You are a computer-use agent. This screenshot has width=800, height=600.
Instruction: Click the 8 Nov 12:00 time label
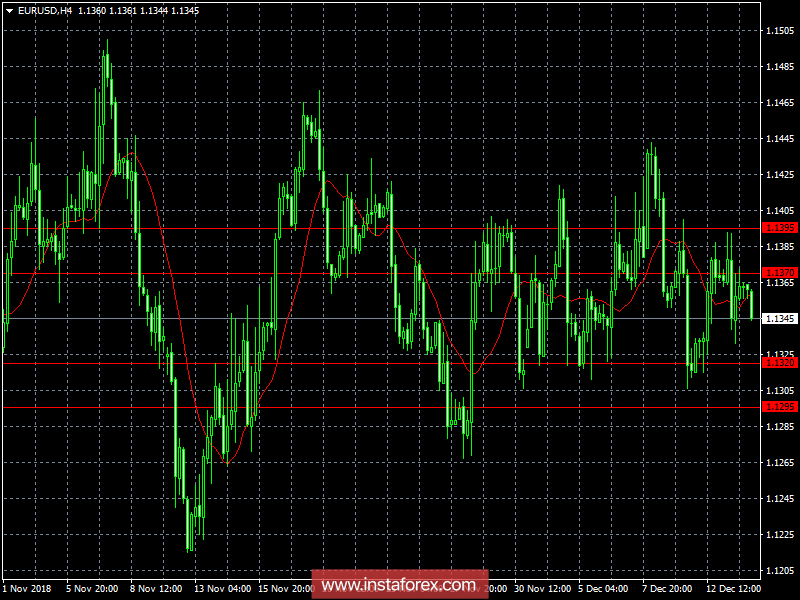pyautogui.click(x=156, y=589)
